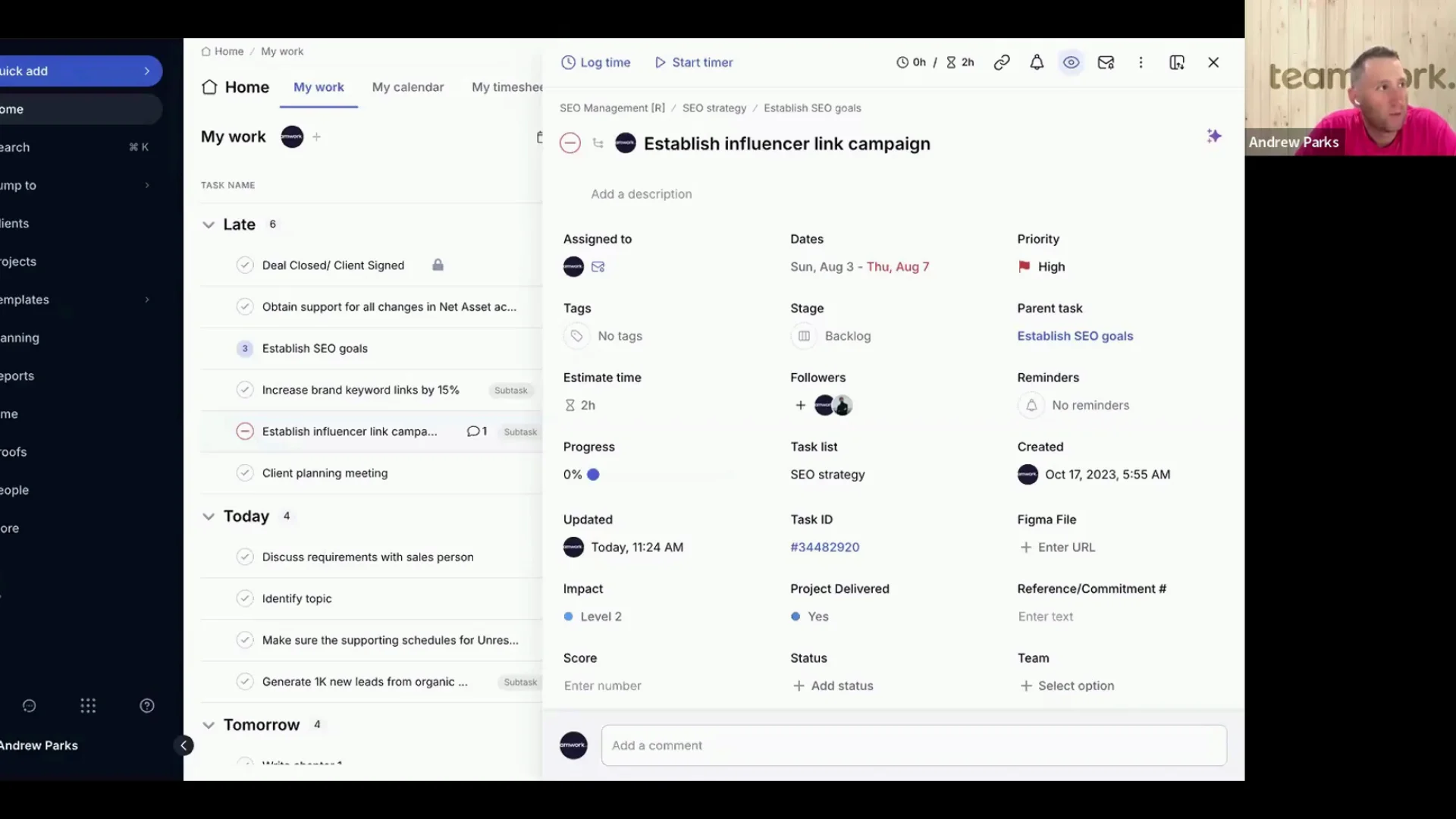Image resolution: width=1456 pixels, height=819 pixels.
Task: Open the apps grid icon in sidebar
Action: coord(88,706)
